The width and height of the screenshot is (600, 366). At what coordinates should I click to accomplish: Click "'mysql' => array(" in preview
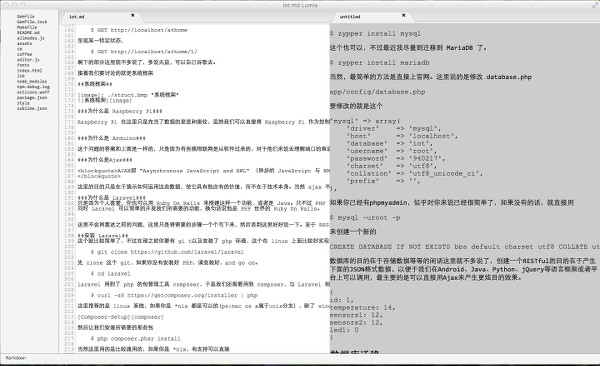[x=365, y=121]
